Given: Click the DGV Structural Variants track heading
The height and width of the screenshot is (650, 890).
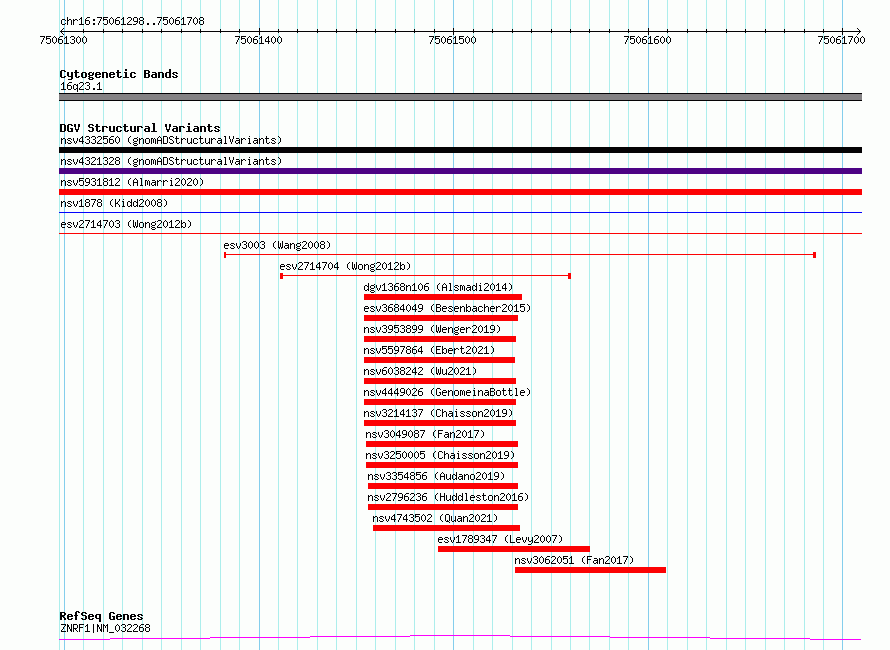Looking at the screenshot, I should point(140,128).
